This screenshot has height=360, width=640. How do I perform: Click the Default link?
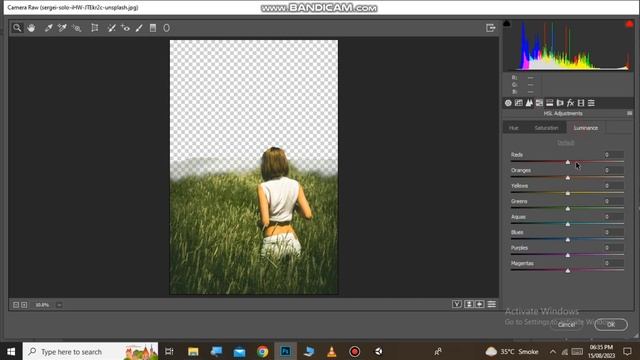(566, 142)
